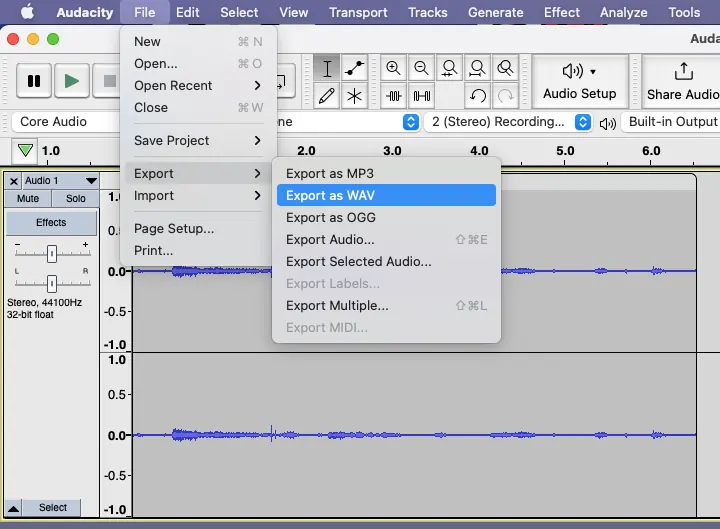Open the Analyze menu
The image size is (720, 529).
coord(624,12)
